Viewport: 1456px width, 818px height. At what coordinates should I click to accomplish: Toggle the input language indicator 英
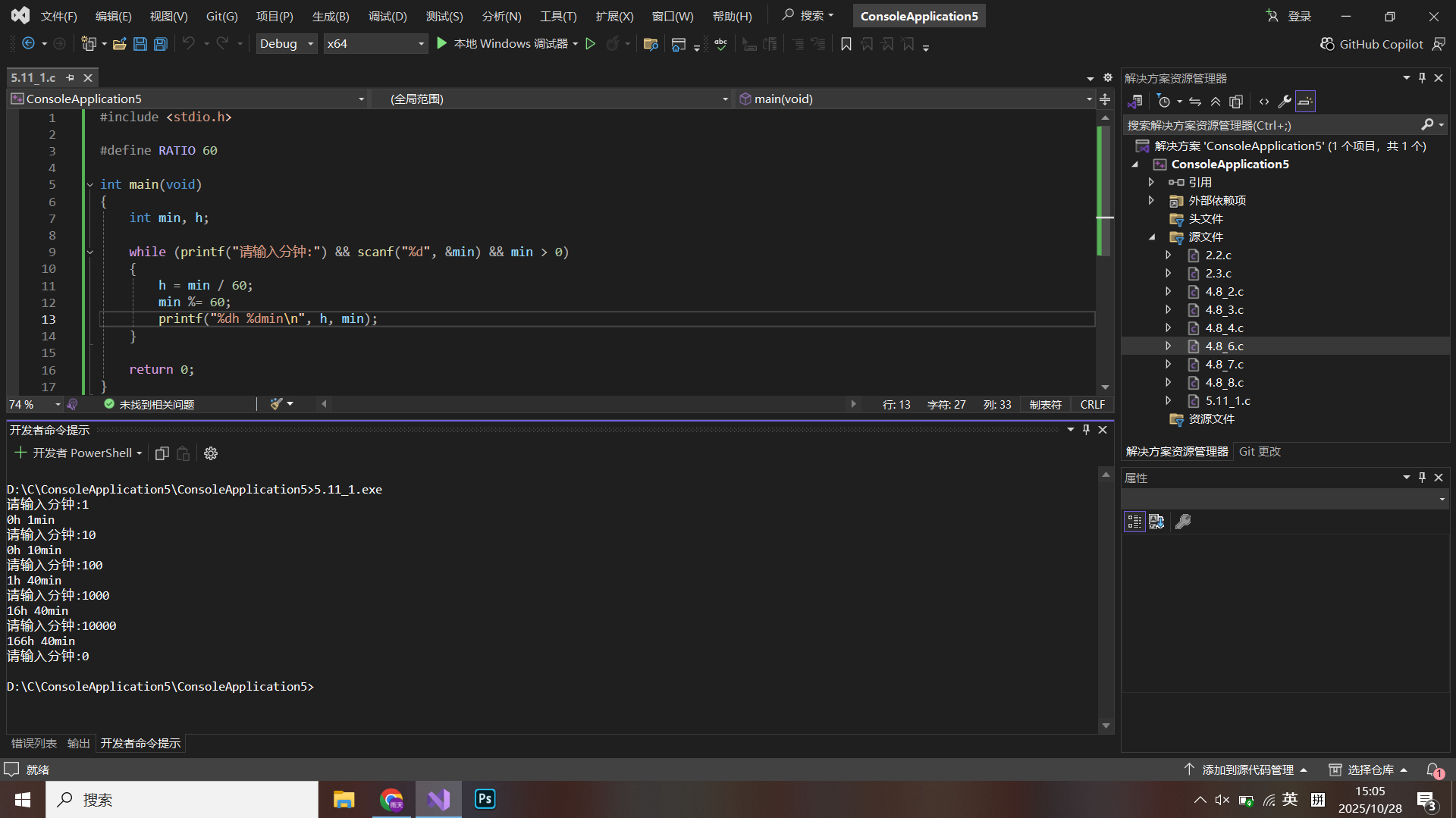[1290, 800]
